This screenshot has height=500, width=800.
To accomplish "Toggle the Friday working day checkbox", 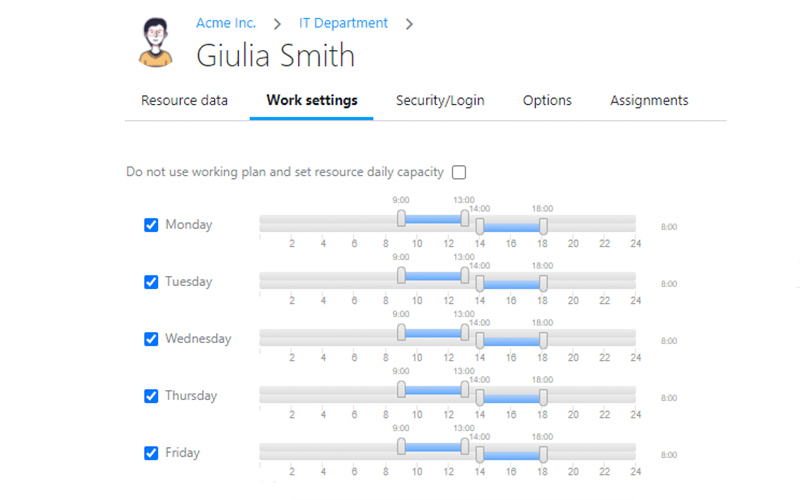I will coord(151,453).
